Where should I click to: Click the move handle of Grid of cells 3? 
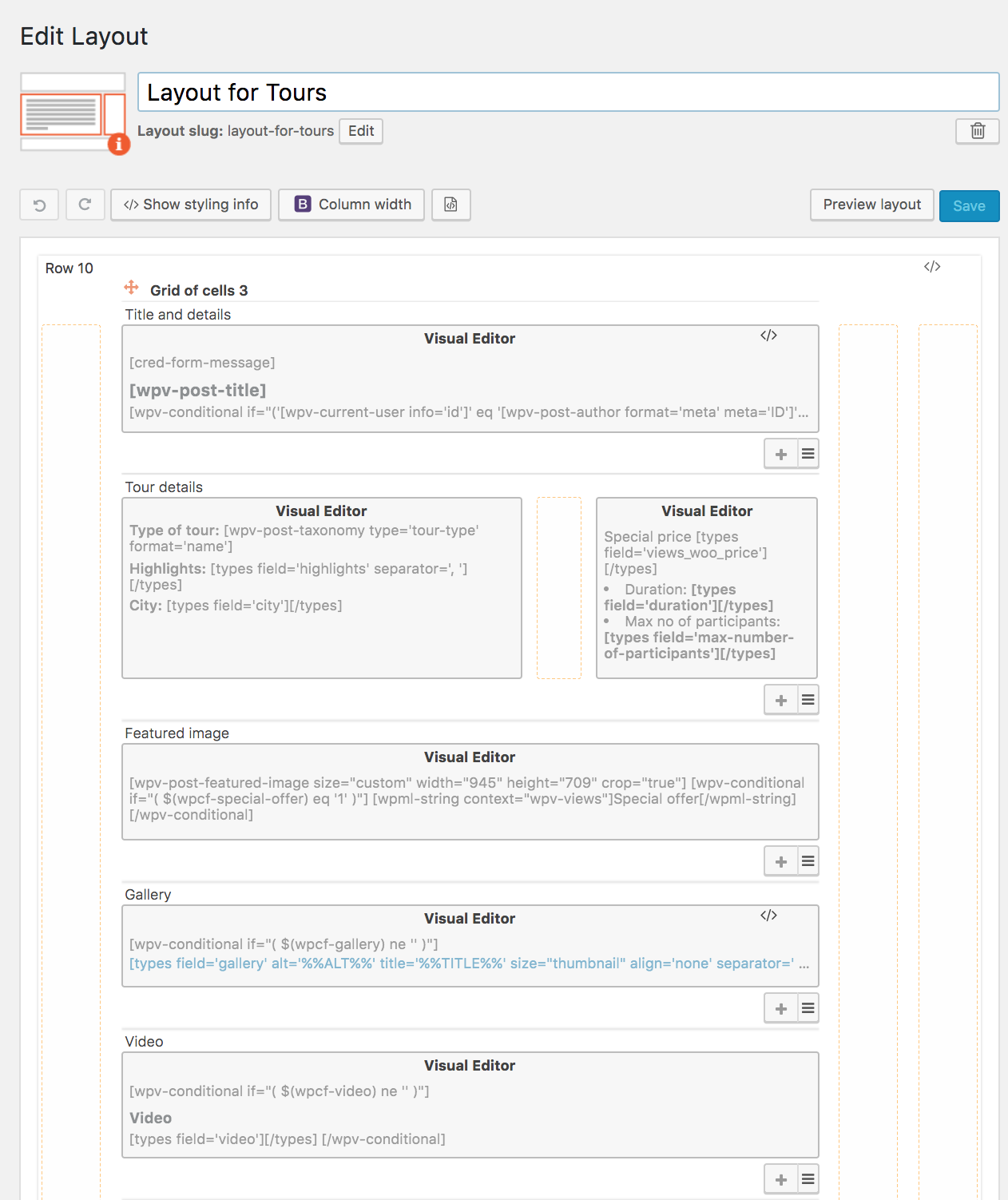(x=132, y=288)
